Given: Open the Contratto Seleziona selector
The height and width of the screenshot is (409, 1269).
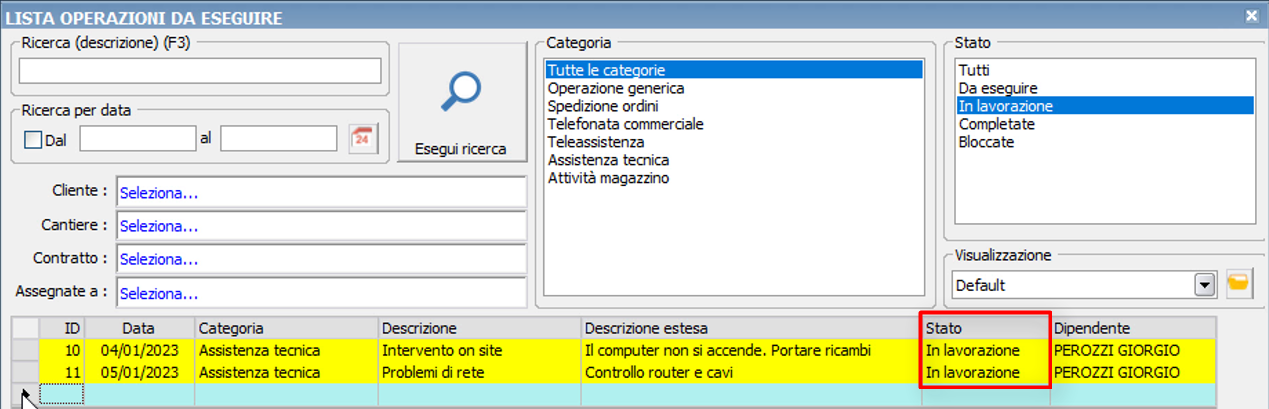Looking at the screenshot, I should click(321, 259).
